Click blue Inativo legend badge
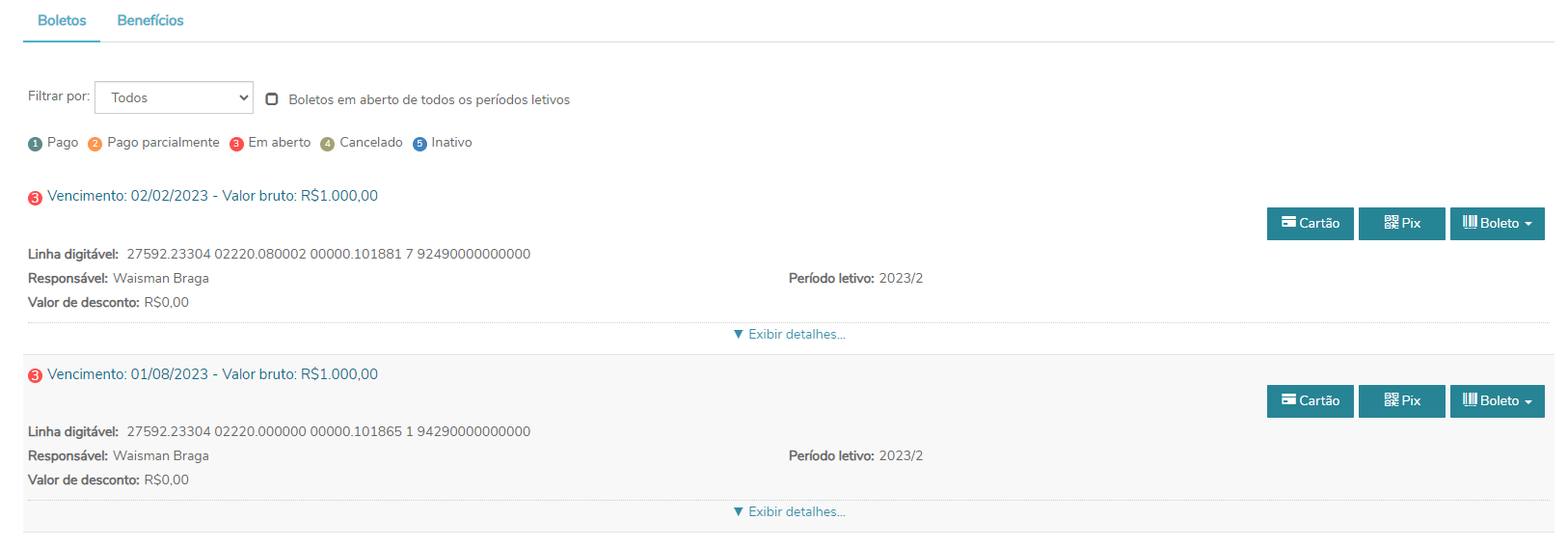 (x=419, y=144)
